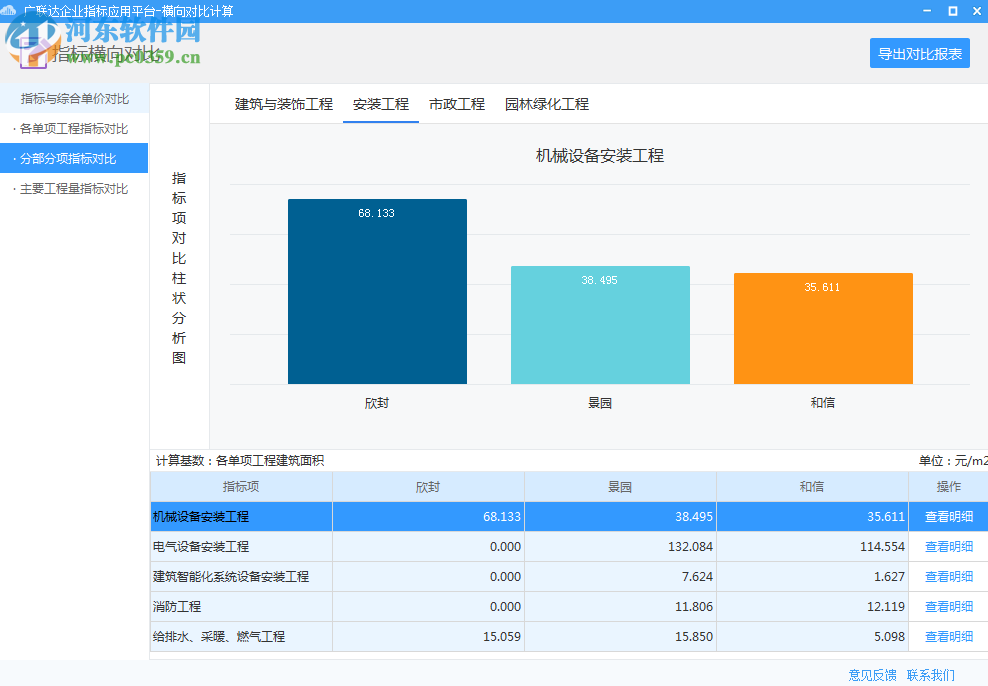The width and height of the screenshot is (988, 686).
Task: Switch to the 市政工程 tab
Action: tap(457, 104)
